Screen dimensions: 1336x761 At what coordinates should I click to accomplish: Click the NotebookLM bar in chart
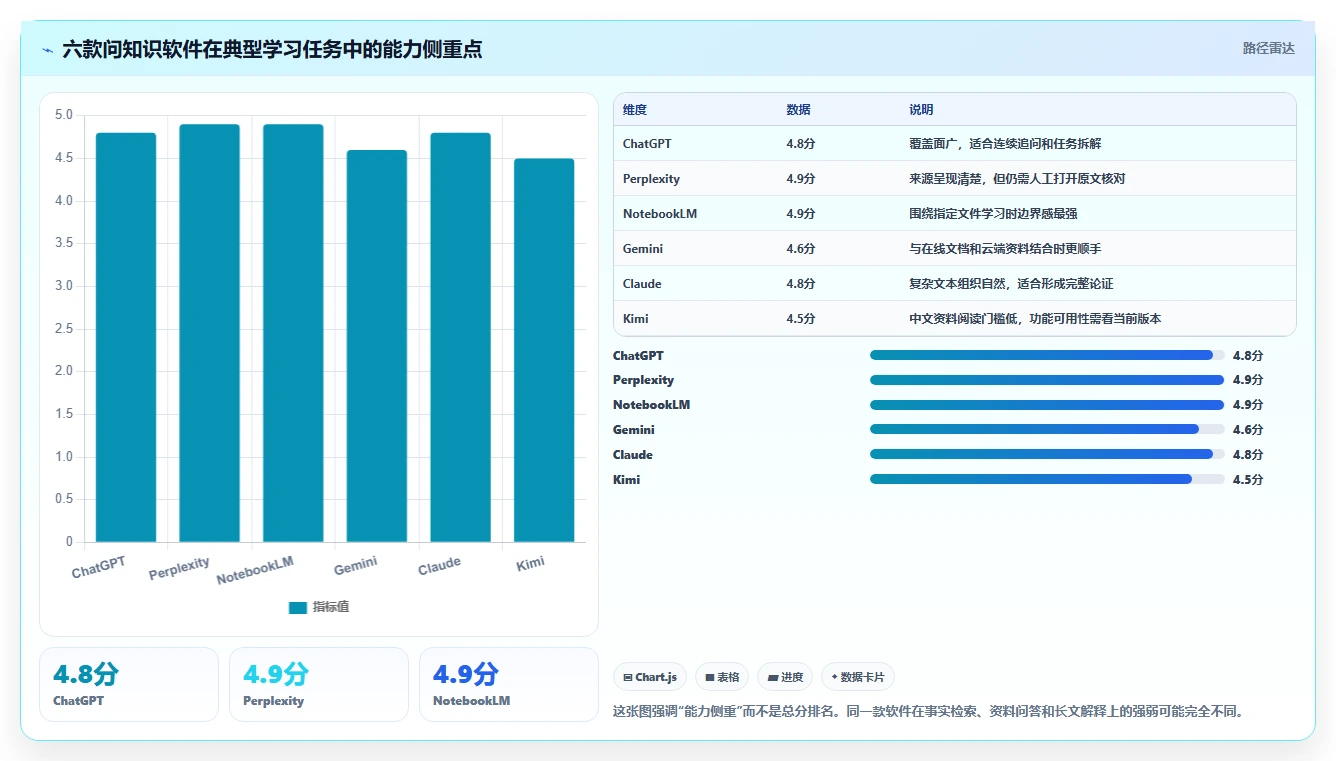pyautogui.click(x=293, y=333)
